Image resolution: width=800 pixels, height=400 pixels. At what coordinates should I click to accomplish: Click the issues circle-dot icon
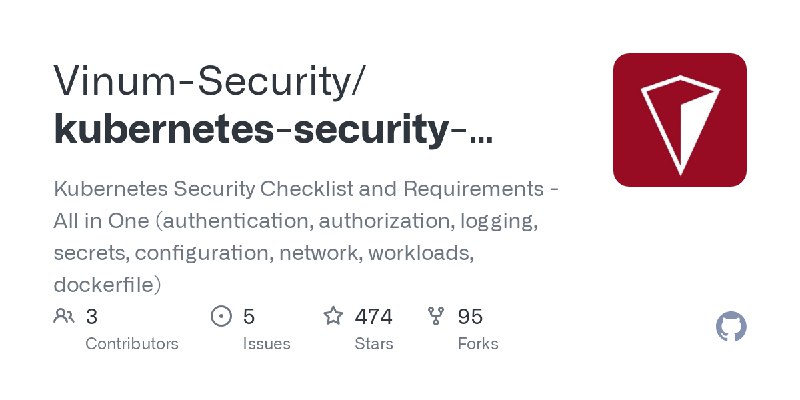(221, 316)
